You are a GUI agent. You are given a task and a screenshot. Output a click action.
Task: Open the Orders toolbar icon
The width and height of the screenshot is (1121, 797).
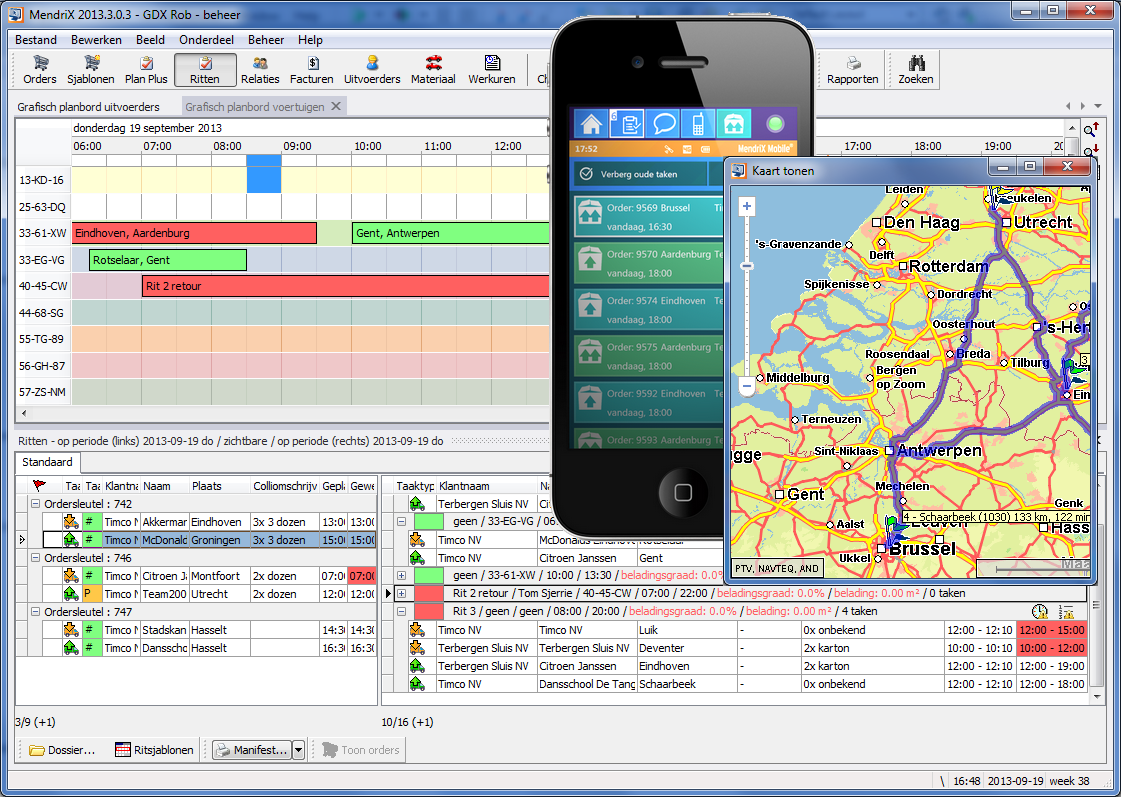[x=40, y=70]
